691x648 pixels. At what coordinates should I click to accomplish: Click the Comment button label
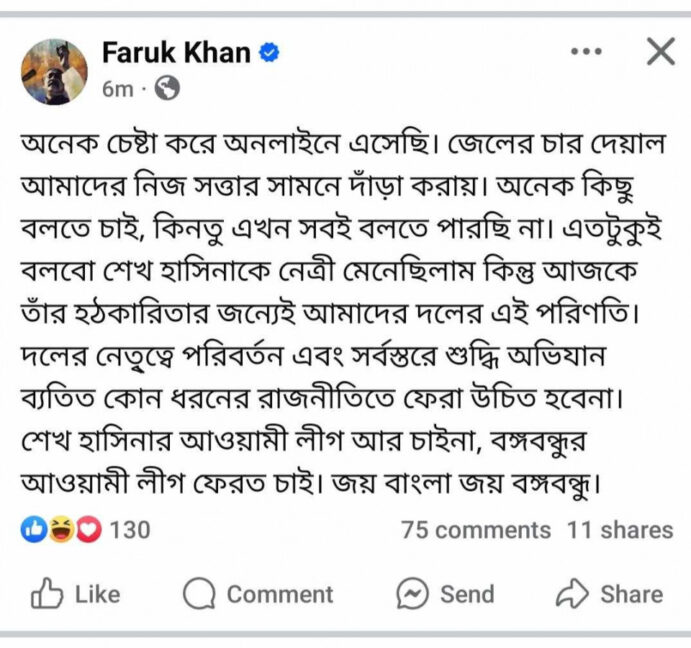click(280, 594)
